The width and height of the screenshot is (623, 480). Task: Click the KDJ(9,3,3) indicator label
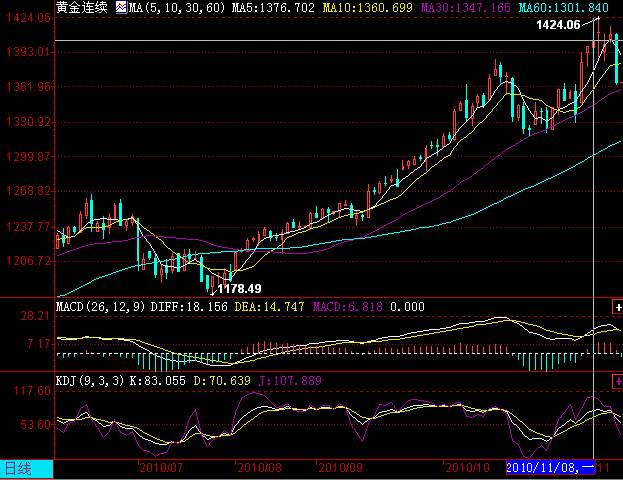point(90,381)
